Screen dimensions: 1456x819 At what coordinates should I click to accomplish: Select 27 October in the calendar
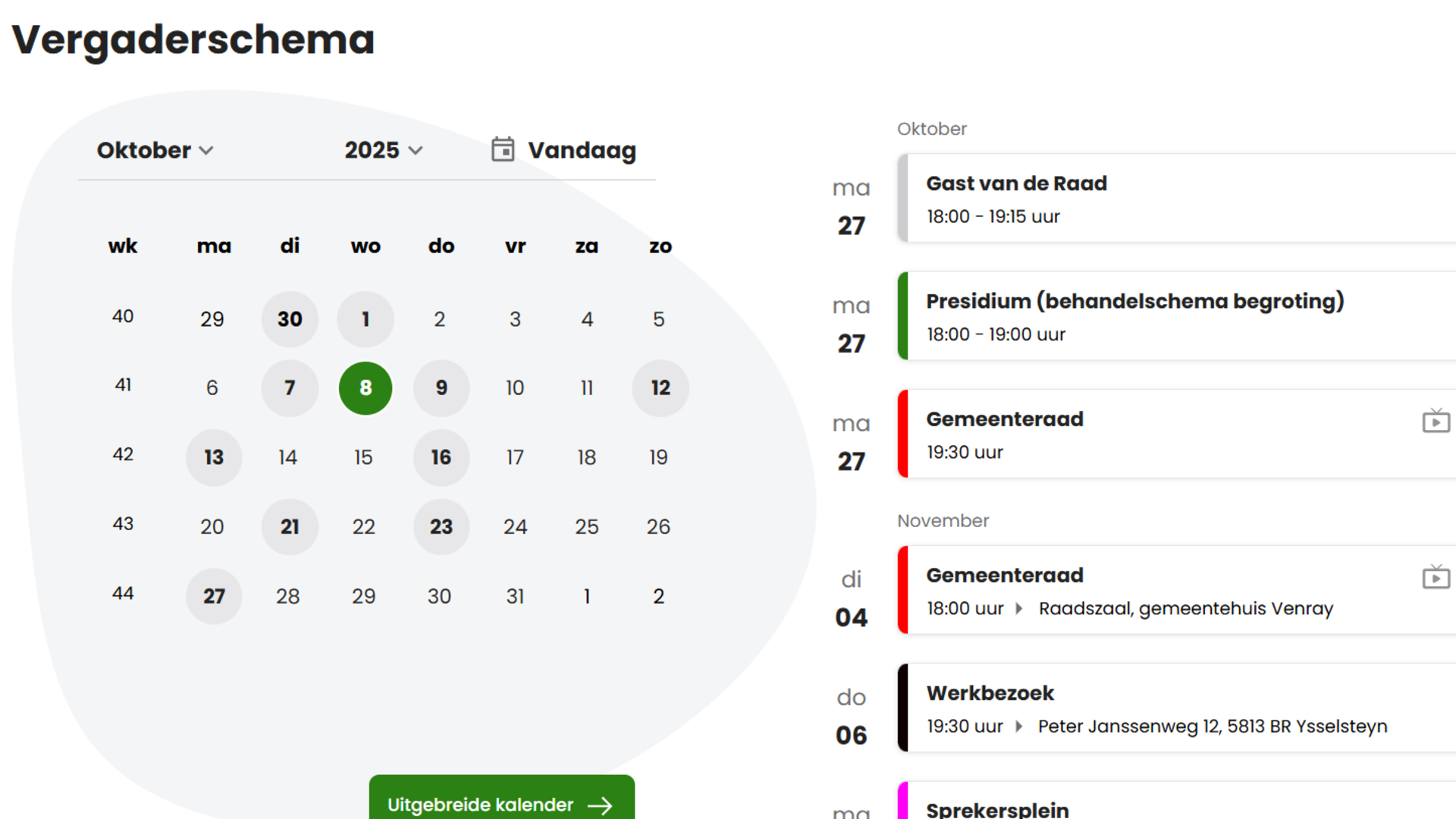214,596
